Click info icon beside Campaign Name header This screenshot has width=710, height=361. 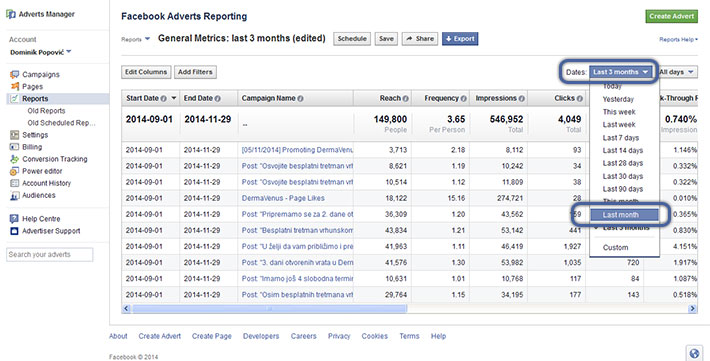(300, 98)
